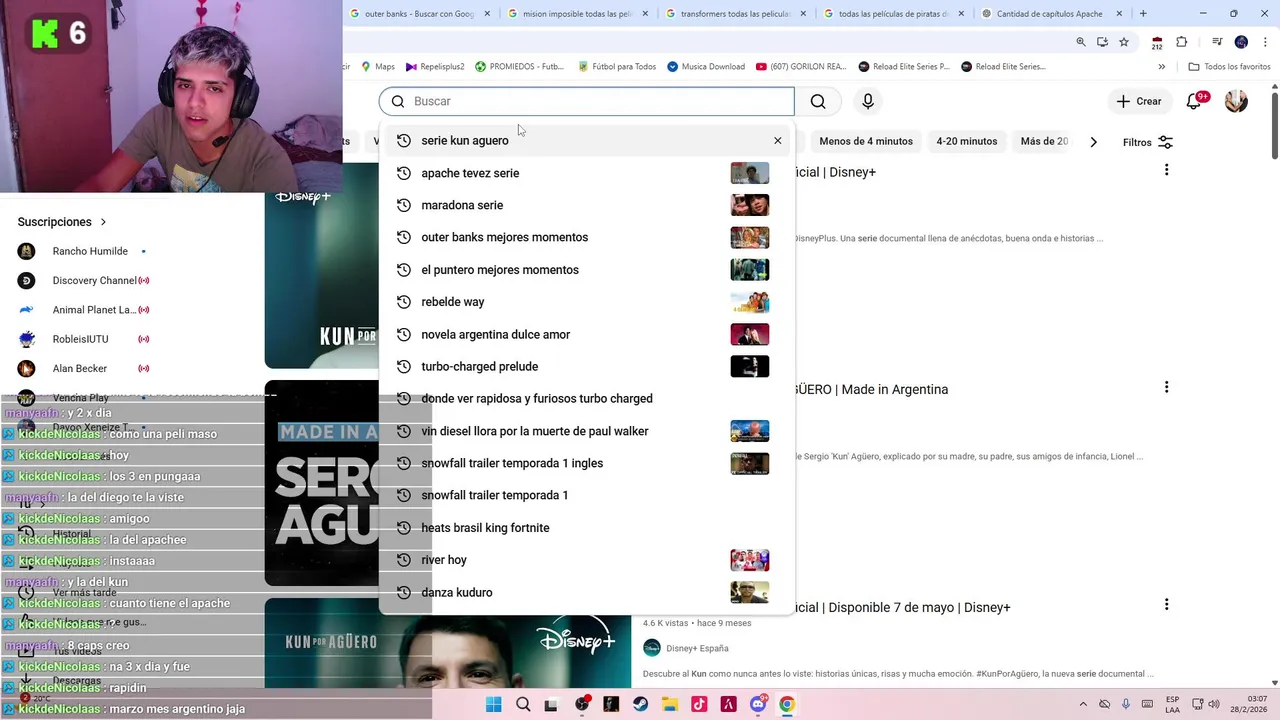The height and width of the screenshot is (720, 1280).
Task: Click history icon beside 'rebelde way'
Action: click(404, 302)
